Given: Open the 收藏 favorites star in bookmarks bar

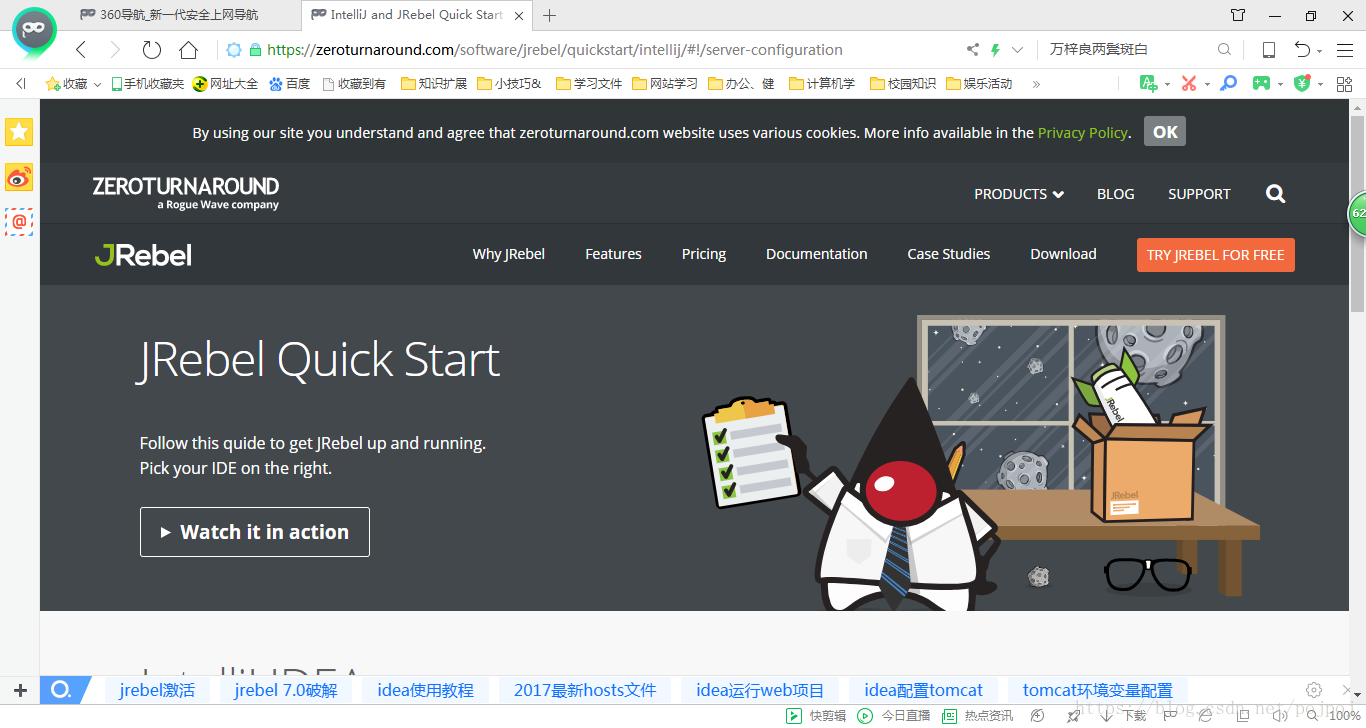Looking at the screenshot, I should 67,84.
